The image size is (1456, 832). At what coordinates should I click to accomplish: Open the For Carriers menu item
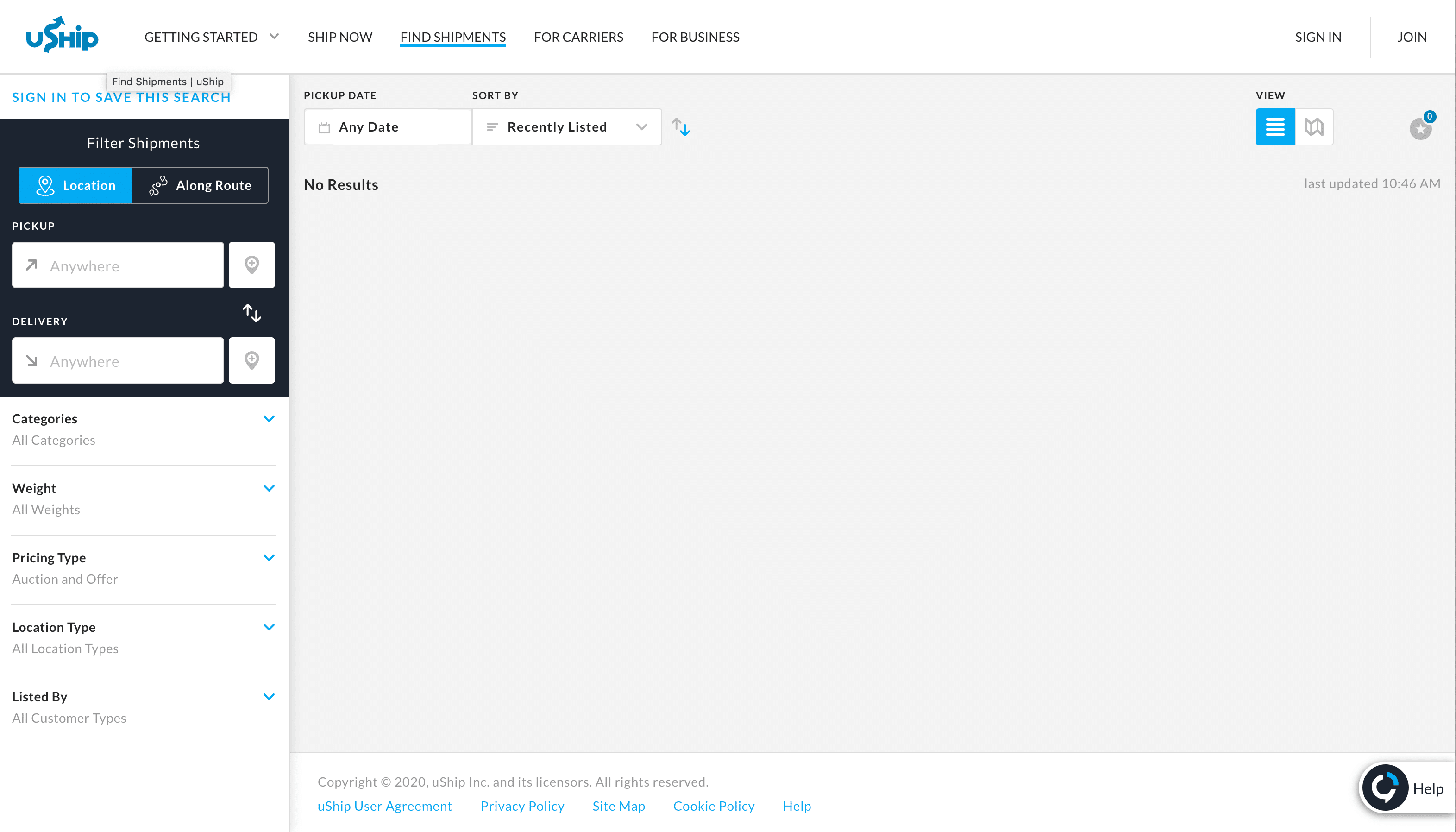[x=578, y=37]
